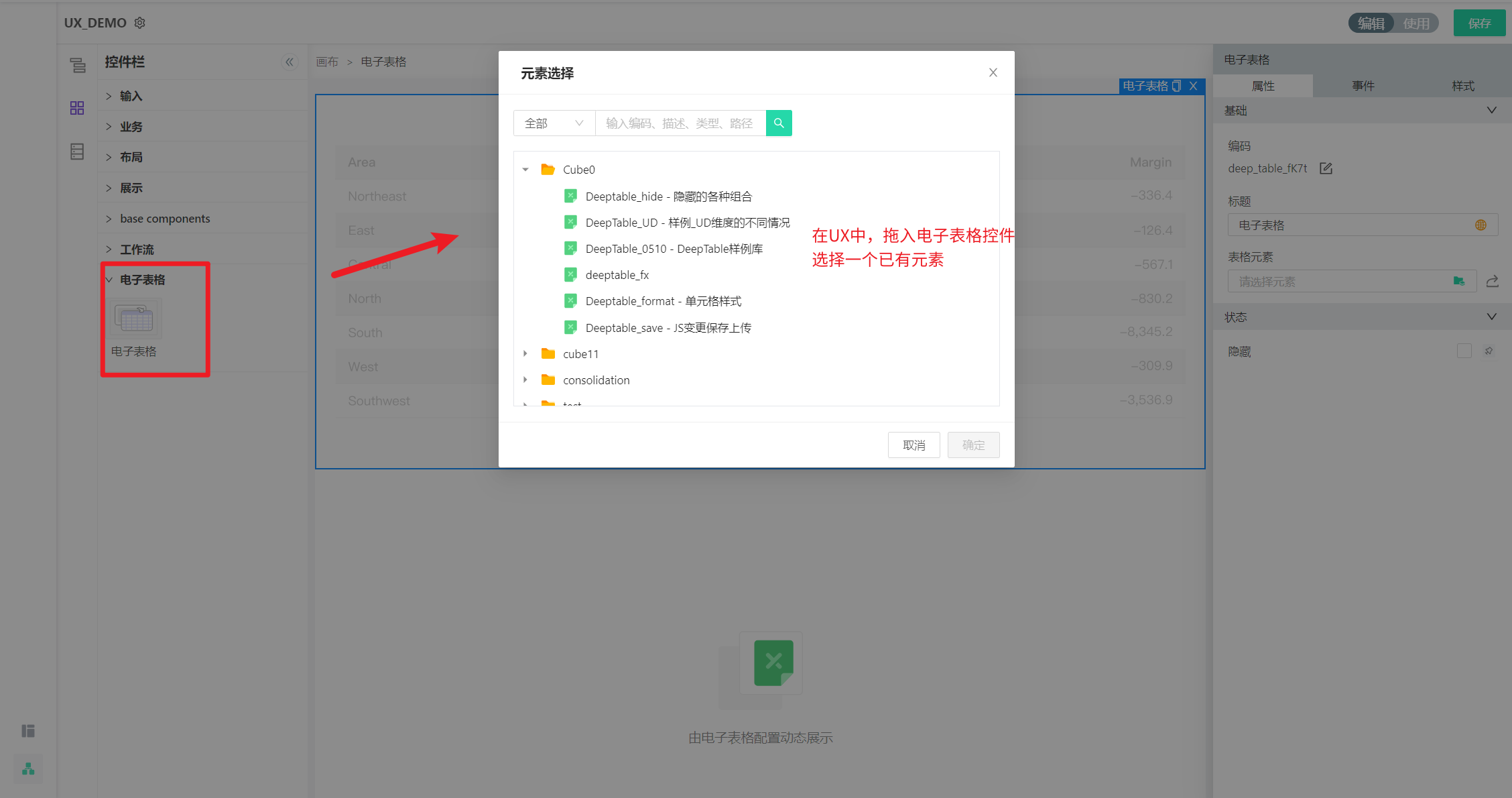
Task: Open the outline tree sidebar icon
Action: 78,65
